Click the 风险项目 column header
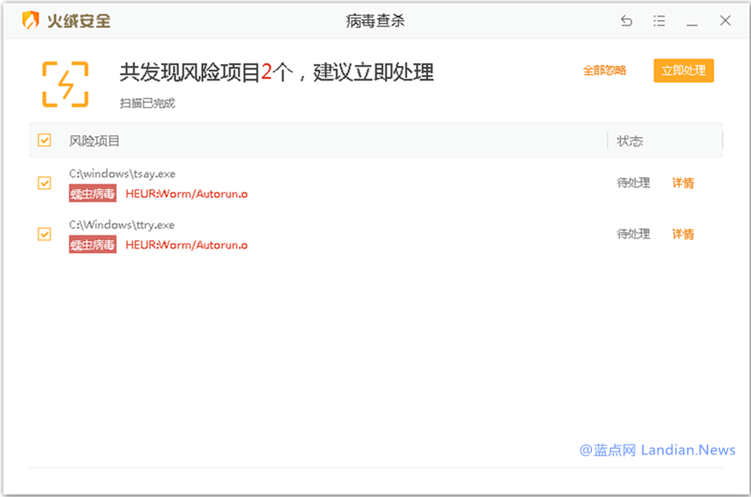The height and width of the screenshot is (497, 751). point(94,141)
